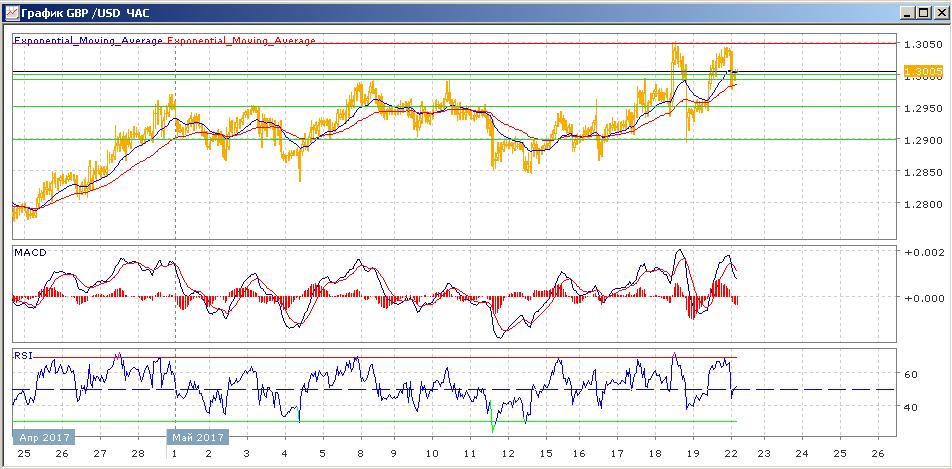Screen dimensions: 952x469
Task: Click the 1.2900 price axis label
Action: click(x=923, y=140)
